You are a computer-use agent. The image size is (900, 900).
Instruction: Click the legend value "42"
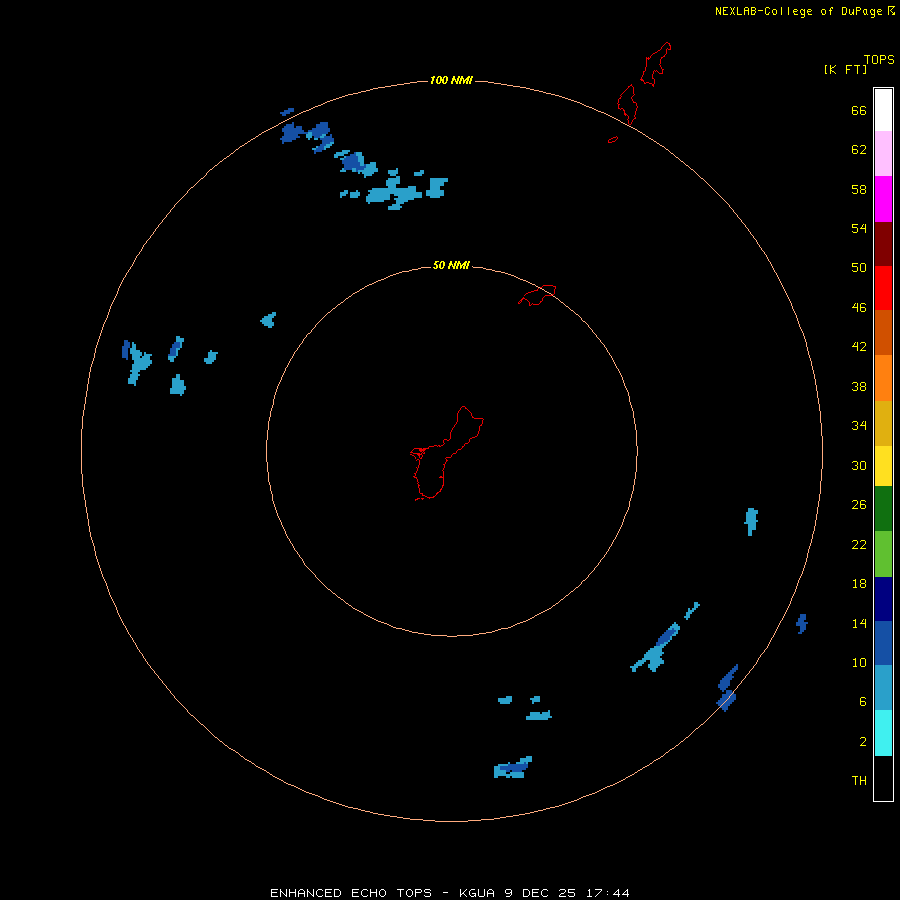[x=859, y=347]
